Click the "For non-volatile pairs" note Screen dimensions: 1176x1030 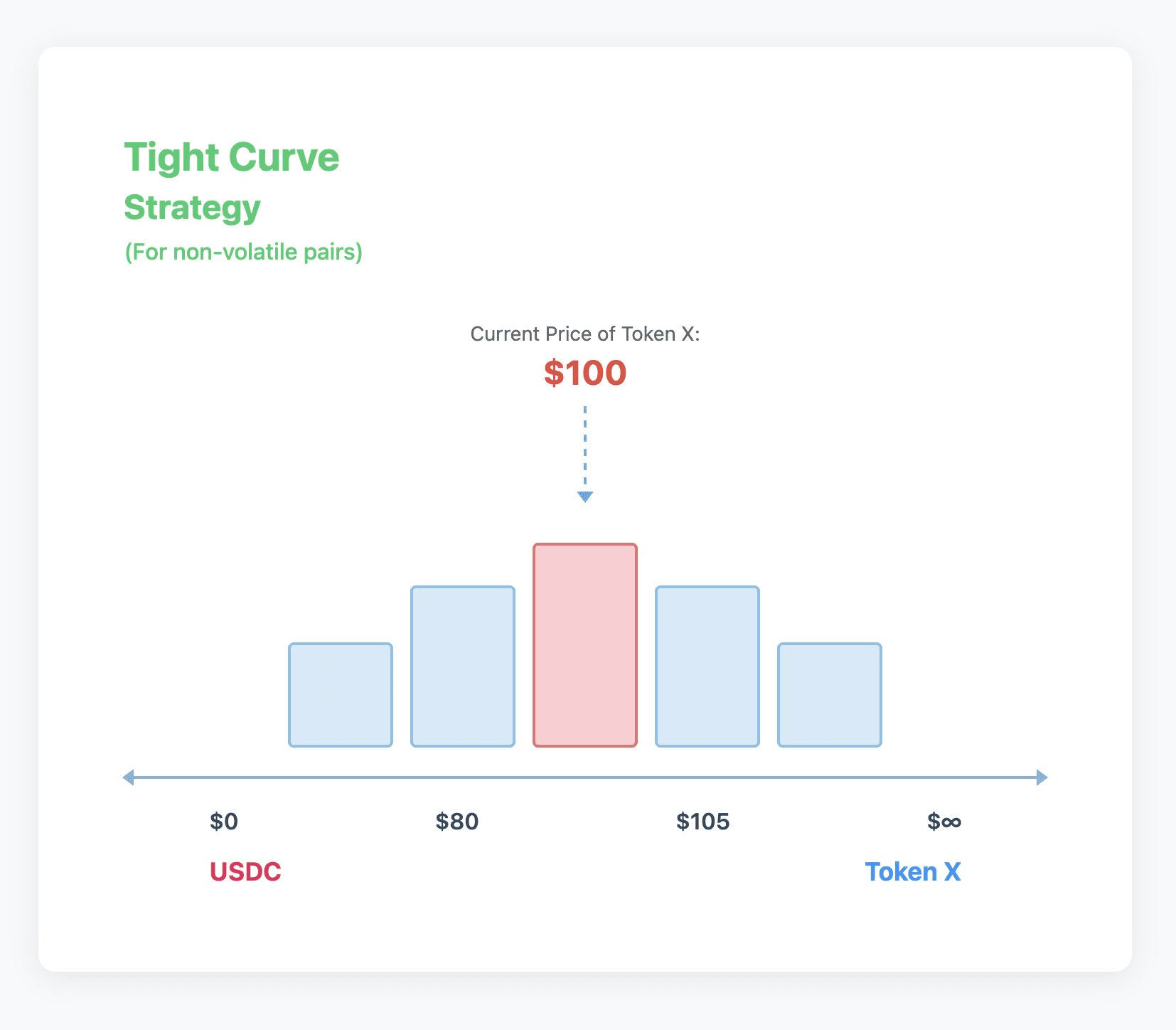tap(244, 252)
